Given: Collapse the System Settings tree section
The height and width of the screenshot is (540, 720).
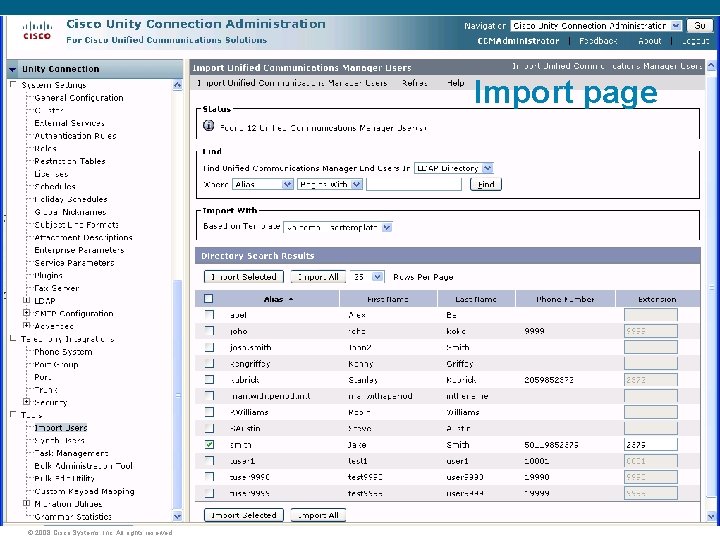Looking at the screenshot, I should pyautogui.click(x=13, y=84).
